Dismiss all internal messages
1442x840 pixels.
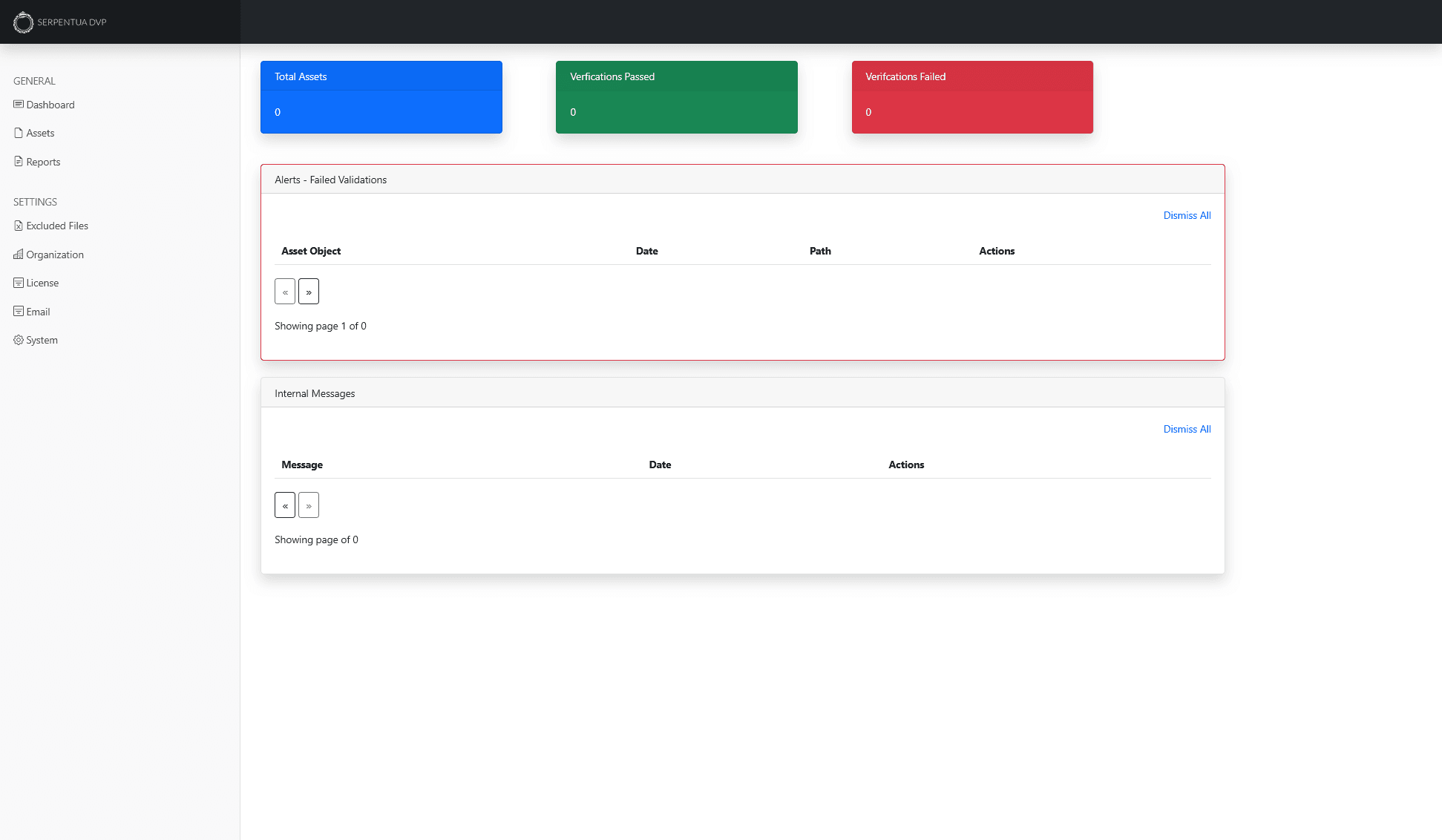click(x=1186, y=429)
